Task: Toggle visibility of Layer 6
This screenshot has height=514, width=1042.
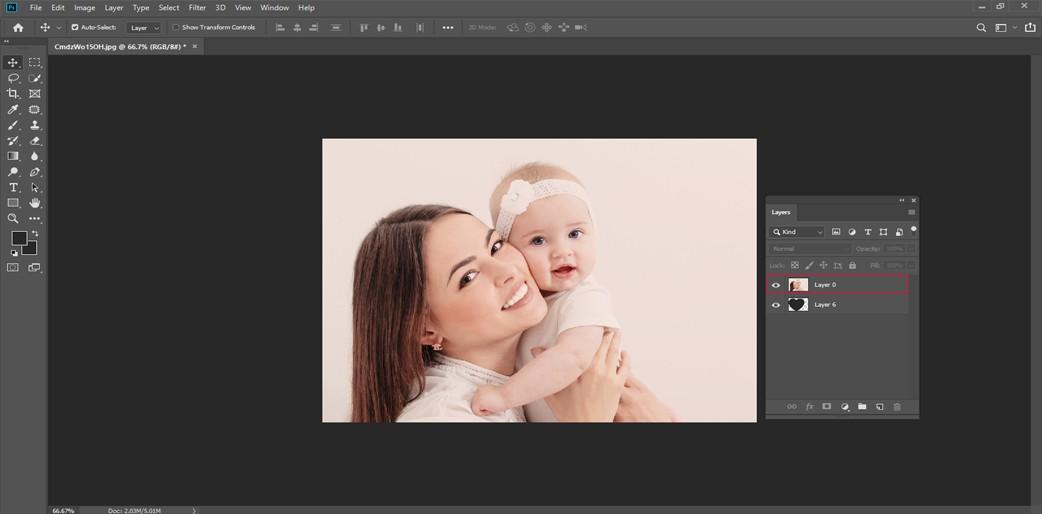Action: click(x=776, y=305)
